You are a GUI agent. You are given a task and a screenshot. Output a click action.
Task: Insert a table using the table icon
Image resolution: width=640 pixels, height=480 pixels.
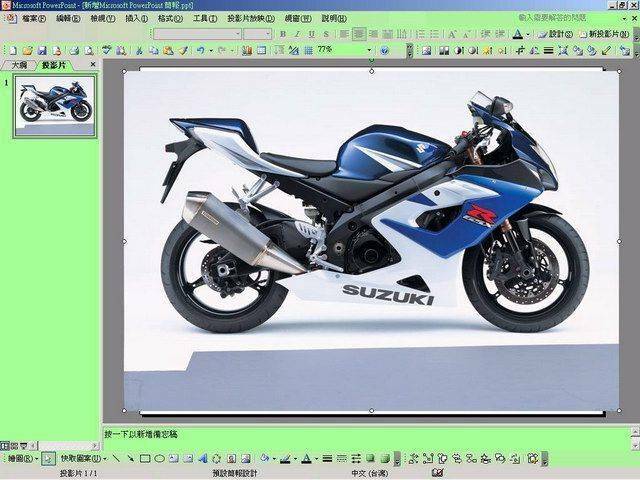[262, 50]
